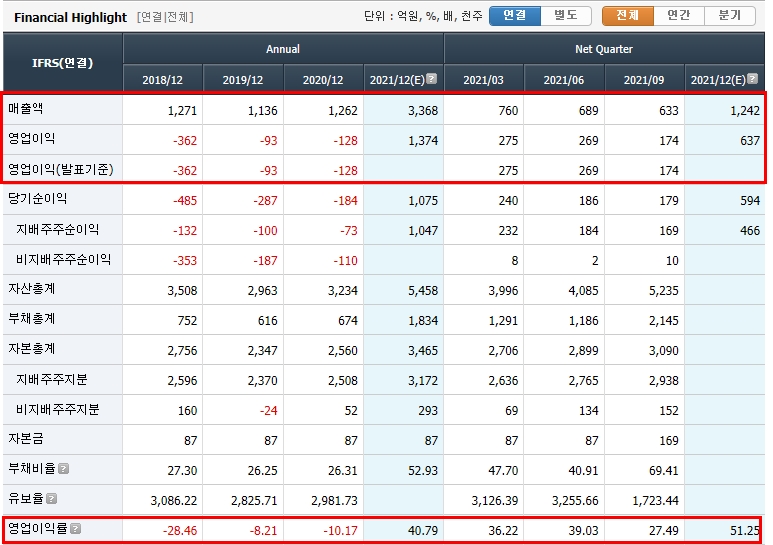Screen dimensions: 773x545
Task: Click the 2021/09 quarter column header
Action: click(x=644, y=79)
